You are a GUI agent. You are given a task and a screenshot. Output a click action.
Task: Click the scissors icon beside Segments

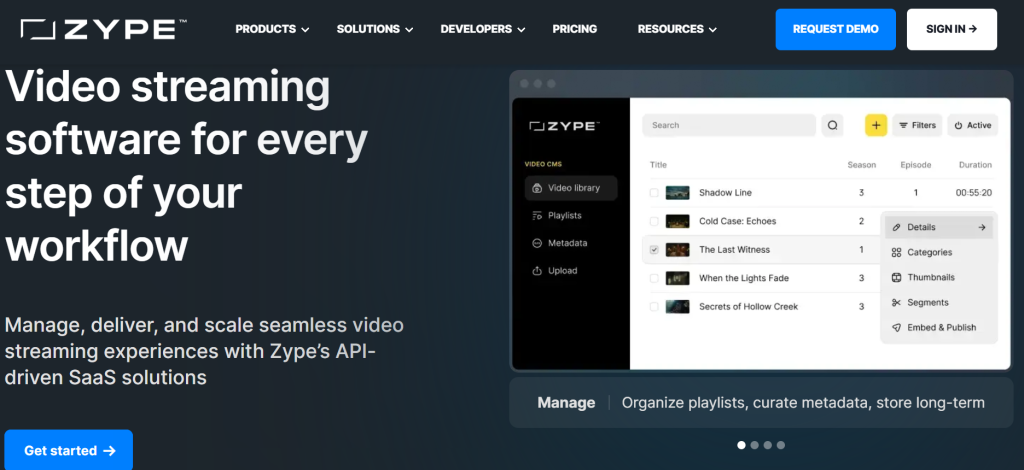point(895,303)
